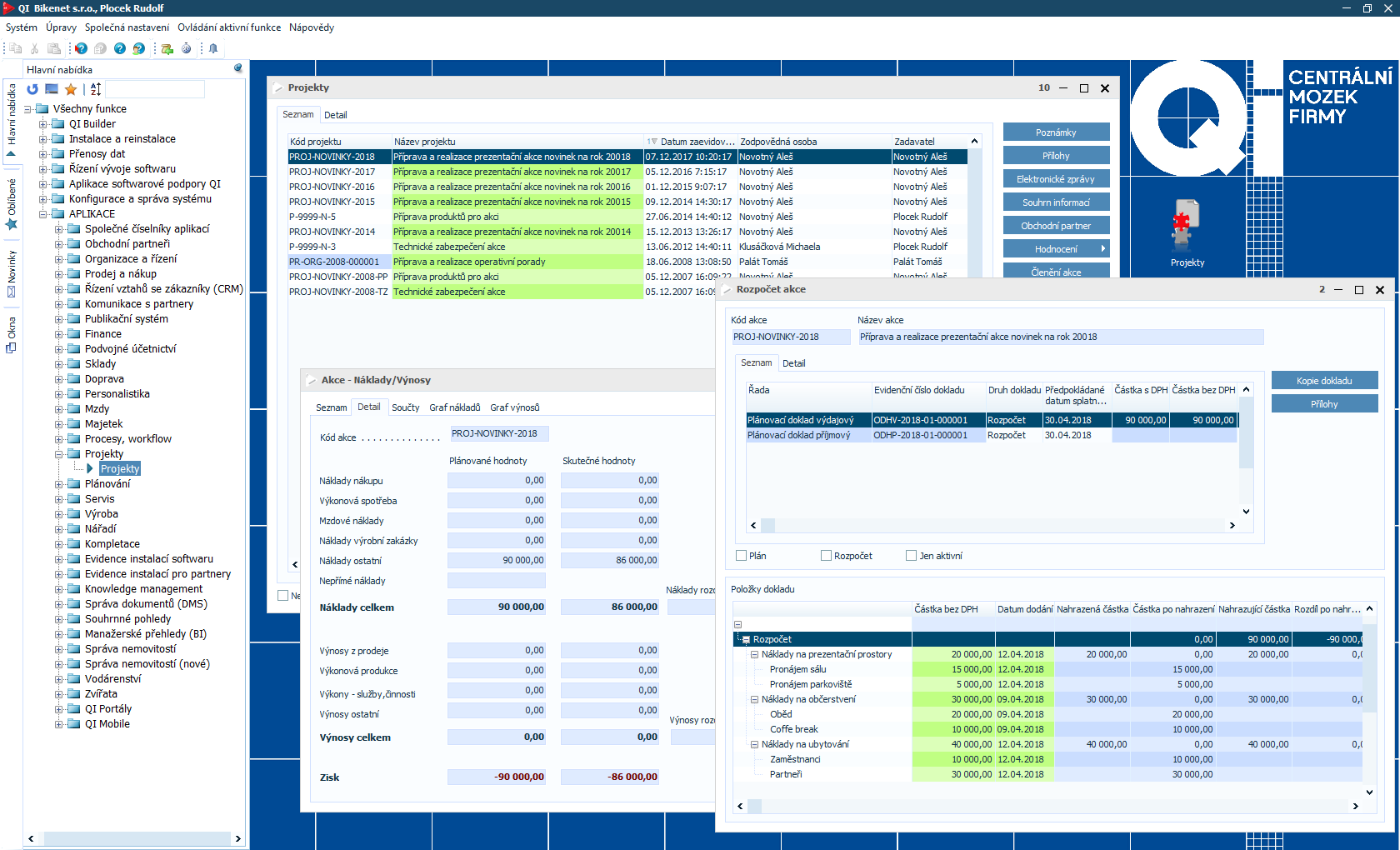Expand the Finance tree node

(x=59, y=334)
